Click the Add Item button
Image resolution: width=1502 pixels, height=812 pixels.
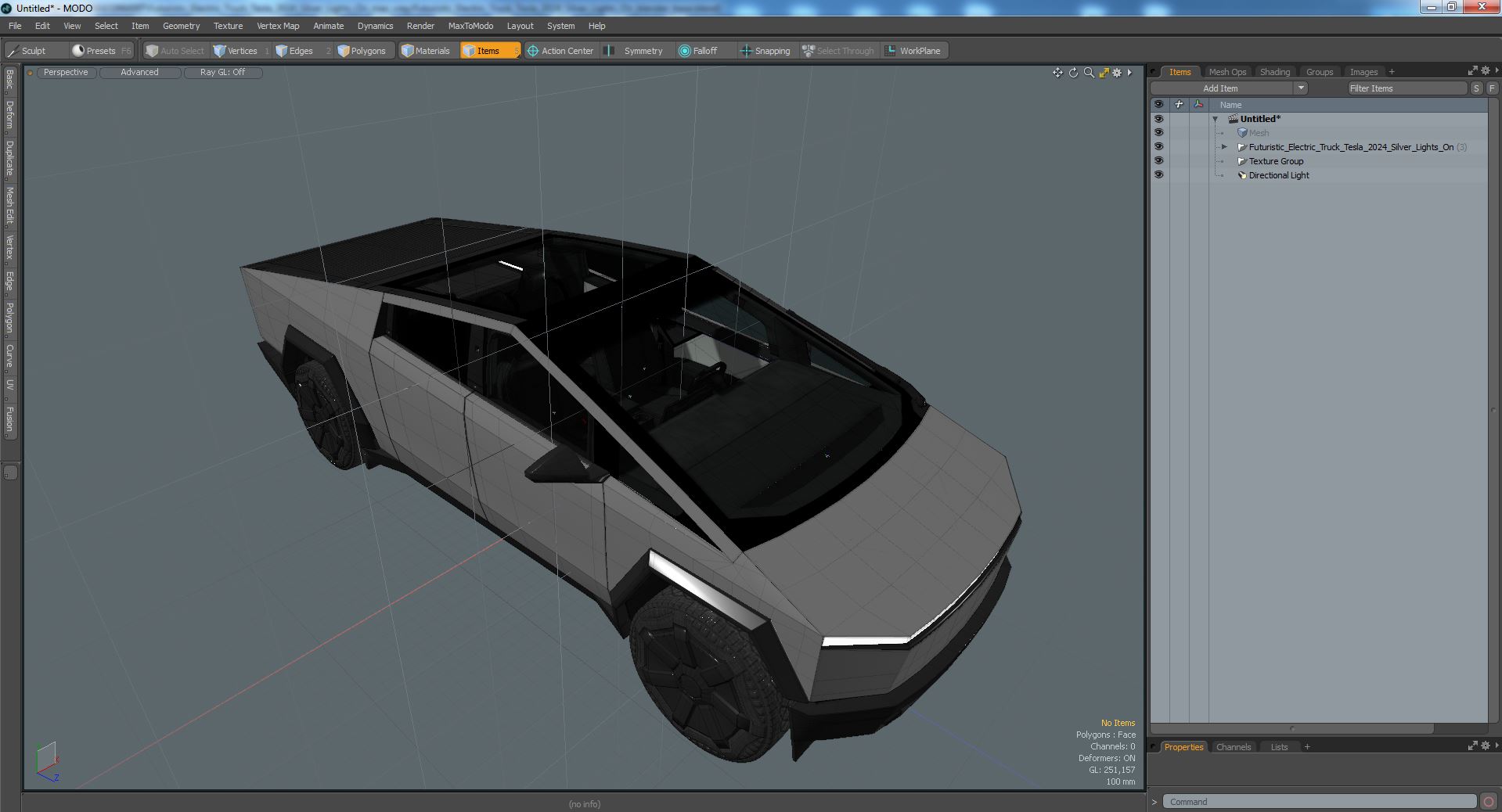click(x=1220, y=88)
